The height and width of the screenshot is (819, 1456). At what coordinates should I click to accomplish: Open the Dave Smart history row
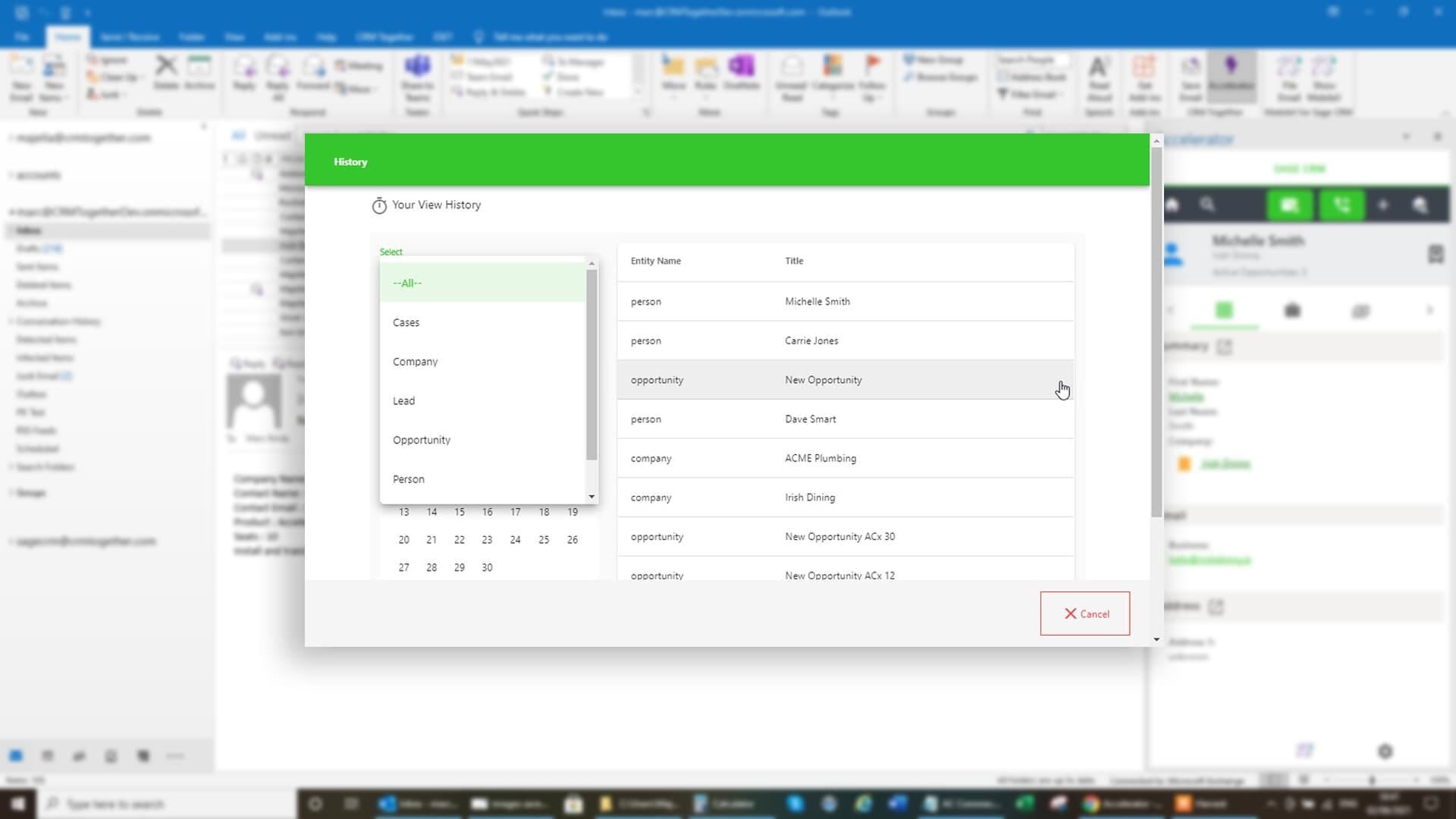point(811,419)
